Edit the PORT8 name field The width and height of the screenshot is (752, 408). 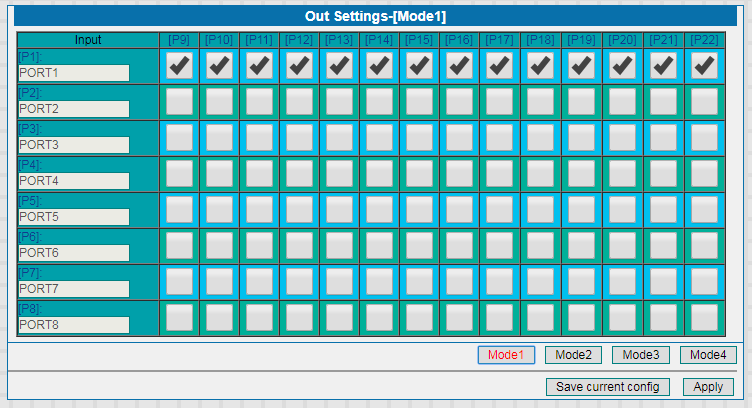(74, 325)
